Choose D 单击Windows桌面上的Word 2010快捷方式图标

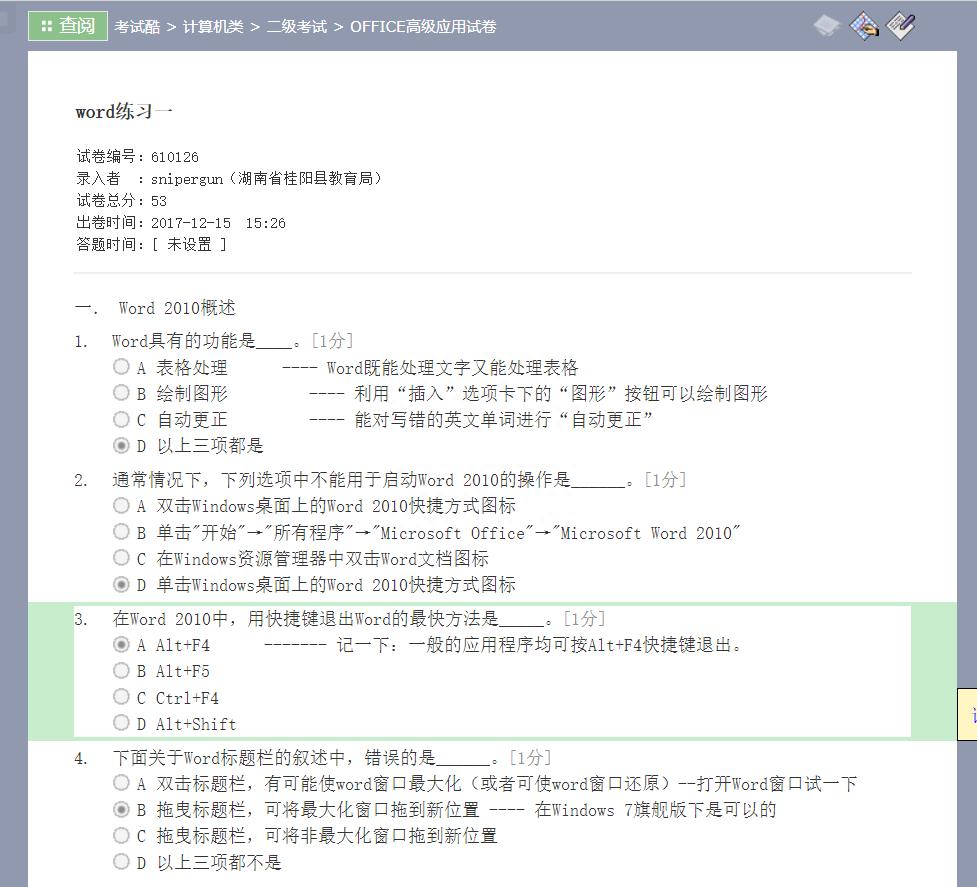point(122,584)
